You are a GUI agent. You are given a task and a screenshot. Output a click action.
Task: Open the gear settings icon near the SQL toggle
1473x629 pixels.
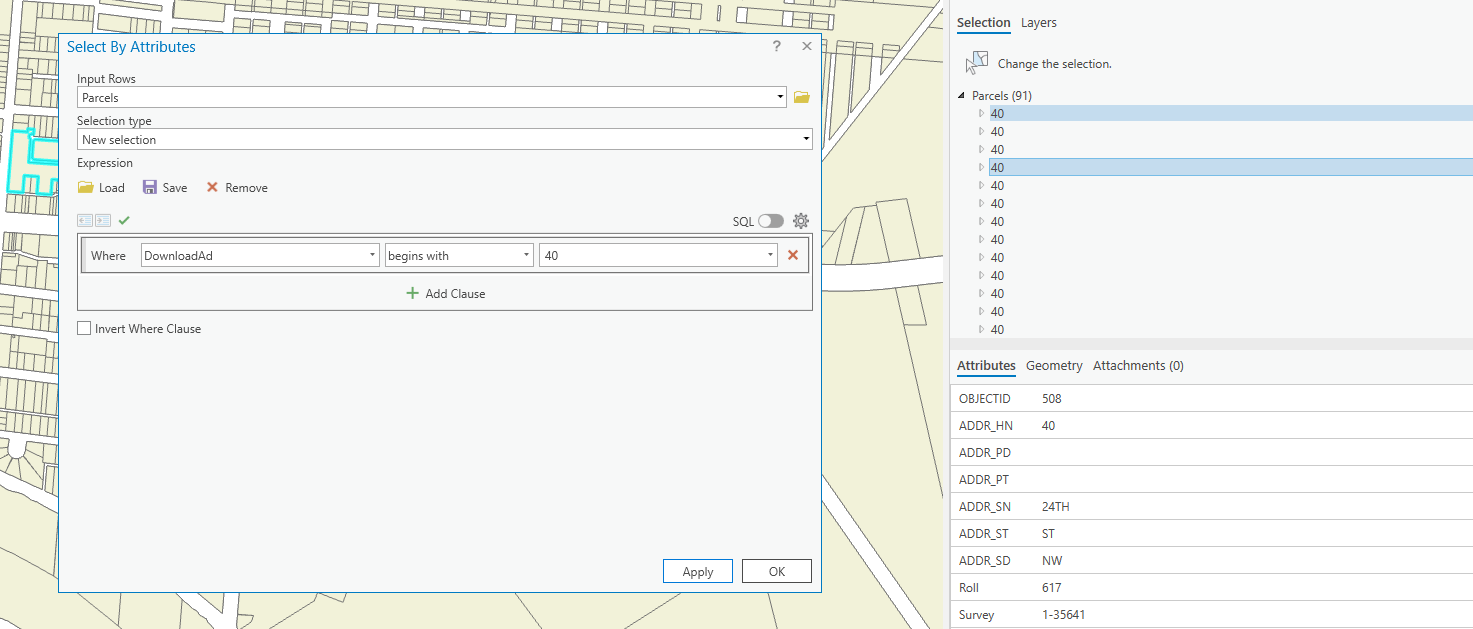[x=800, y=220]
